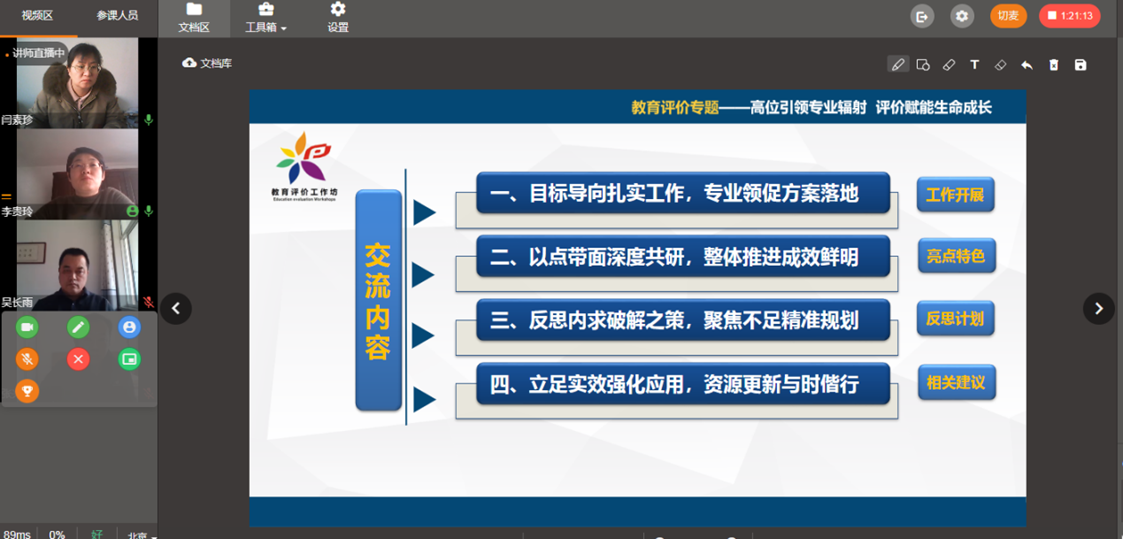Stop recording via the red timer button
This screenshot has height=539, width=1123.
1069,16
